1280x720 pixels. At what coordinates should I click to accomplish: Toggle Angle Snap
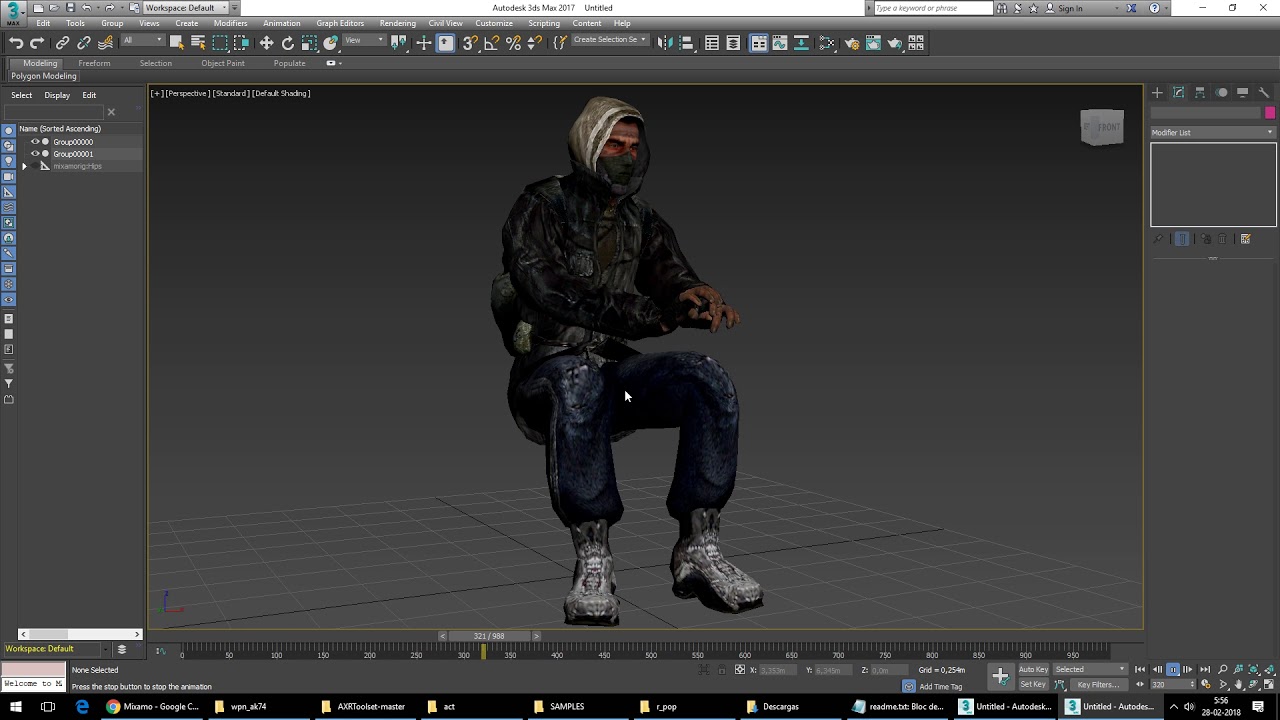pos(491,43)
